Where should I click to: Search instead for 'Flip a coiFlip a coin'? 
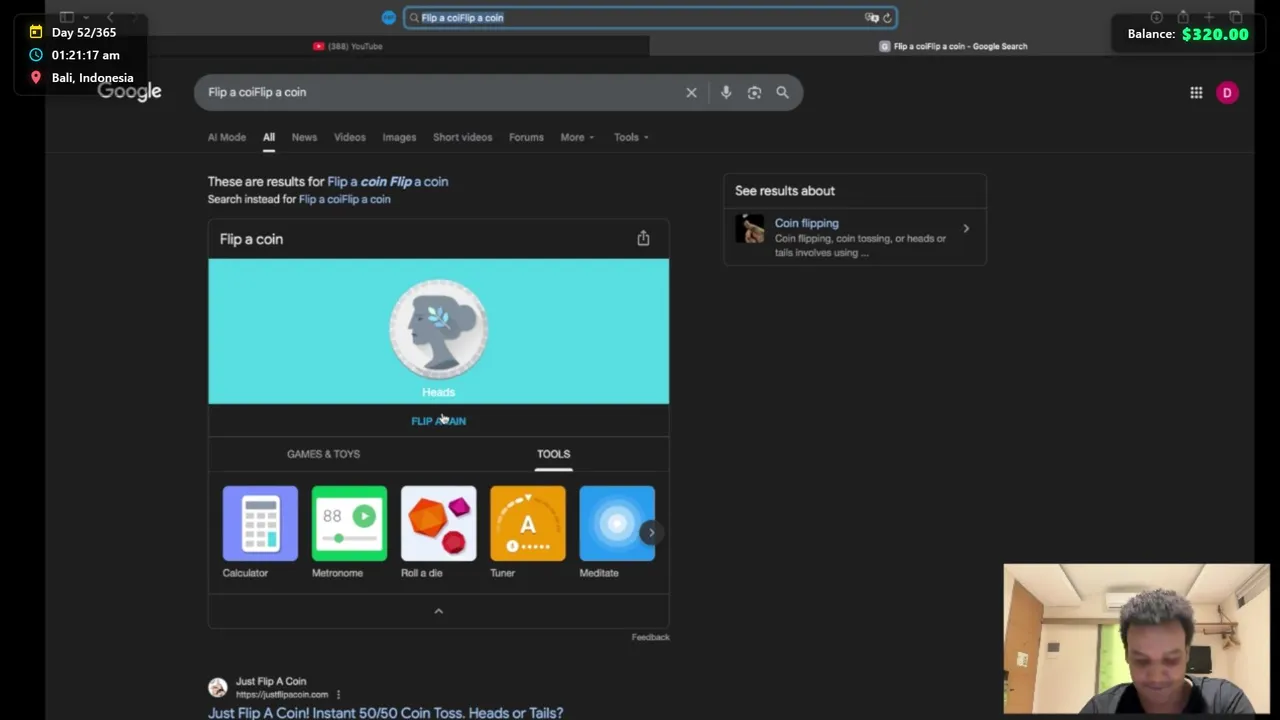pos(344,199)
